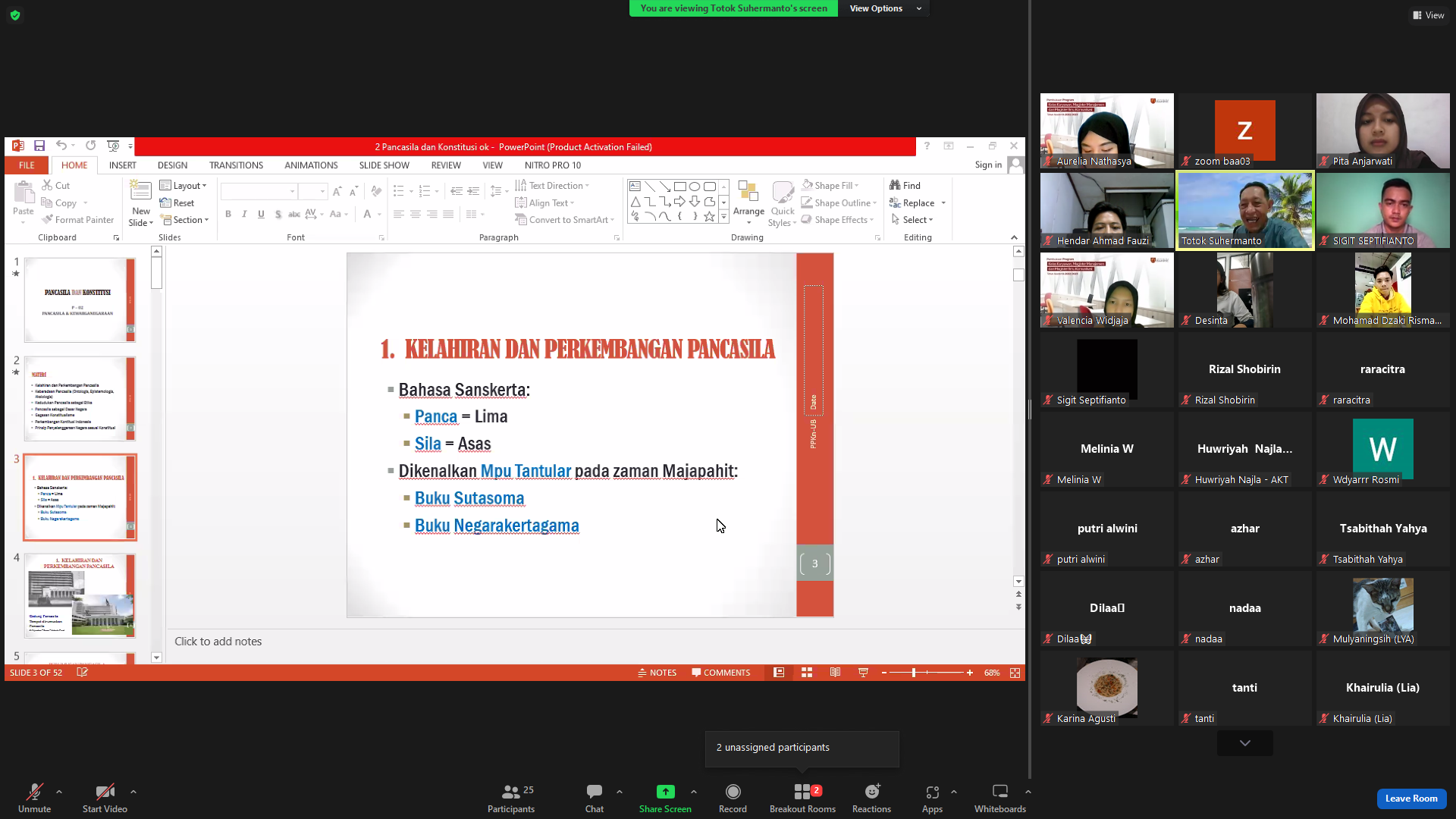Open the Zoom View button
This screenshot has width=1456, height=819.
coord(1429,15)
